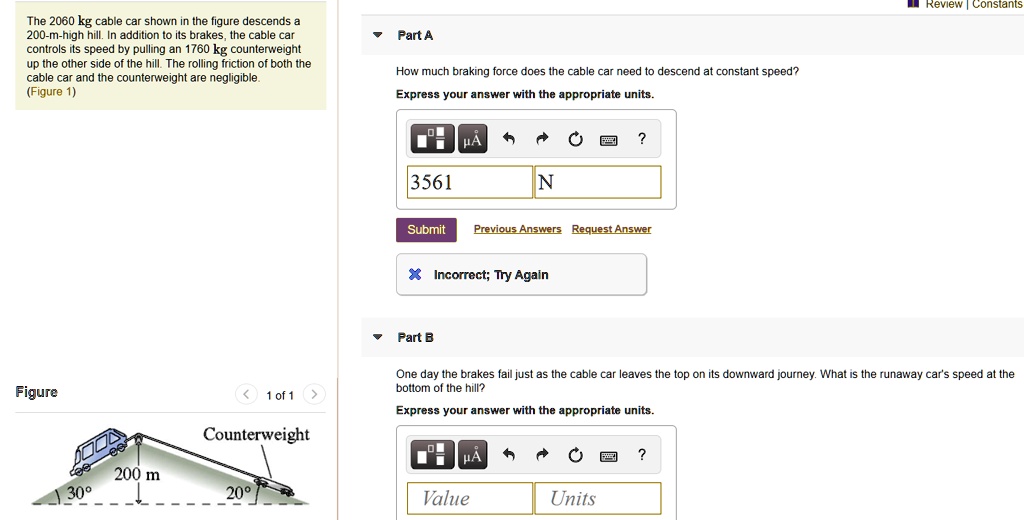Undo last entry in Part B
This screenshot has height=520, width=1024.
(x=509, y=456)
